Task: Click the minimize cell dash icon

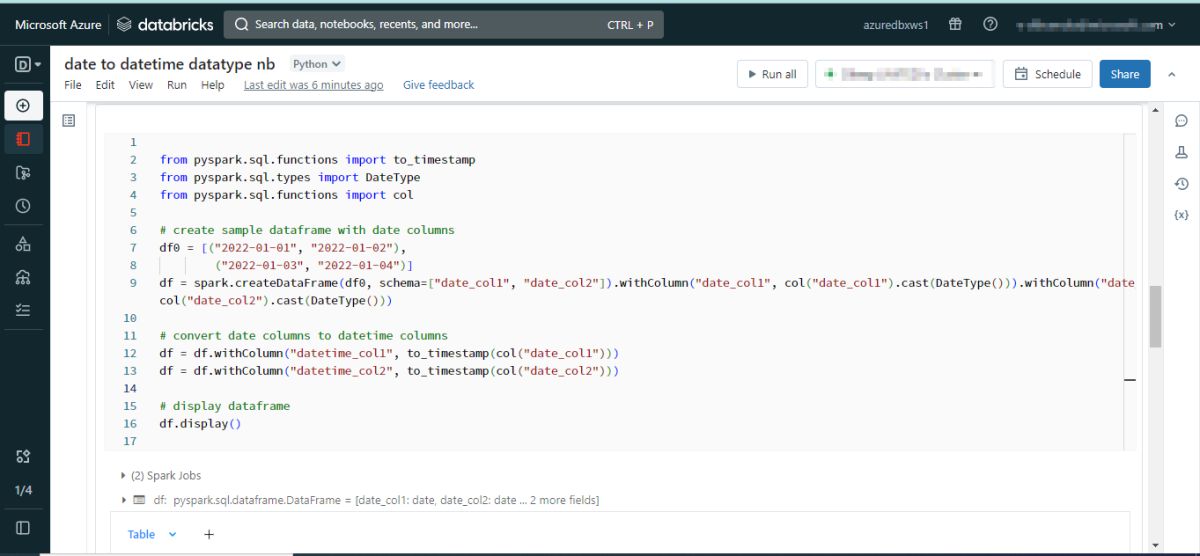Action: click(1130, 380)
